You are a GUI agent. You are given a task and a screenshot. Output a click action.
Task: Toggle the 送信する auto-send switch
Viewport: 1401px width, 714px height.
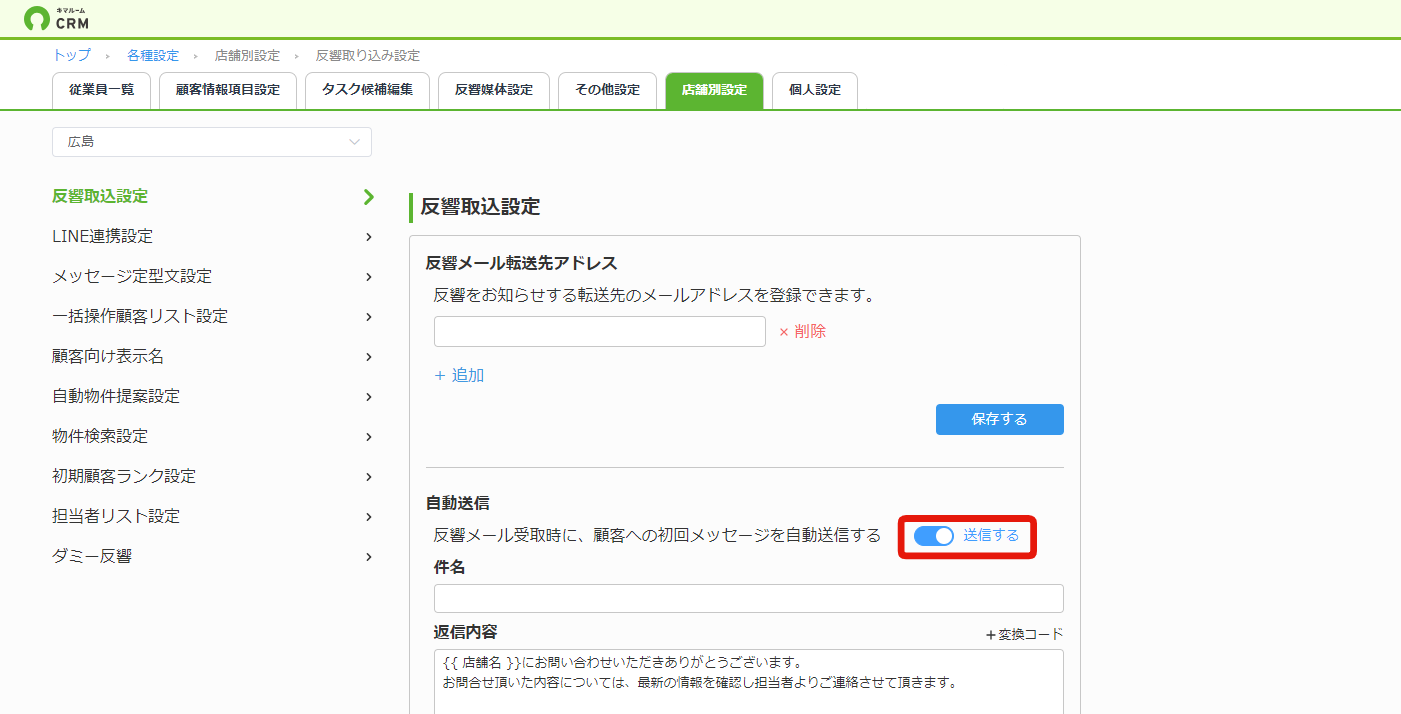pyautogui.click(x=934, y=536)
